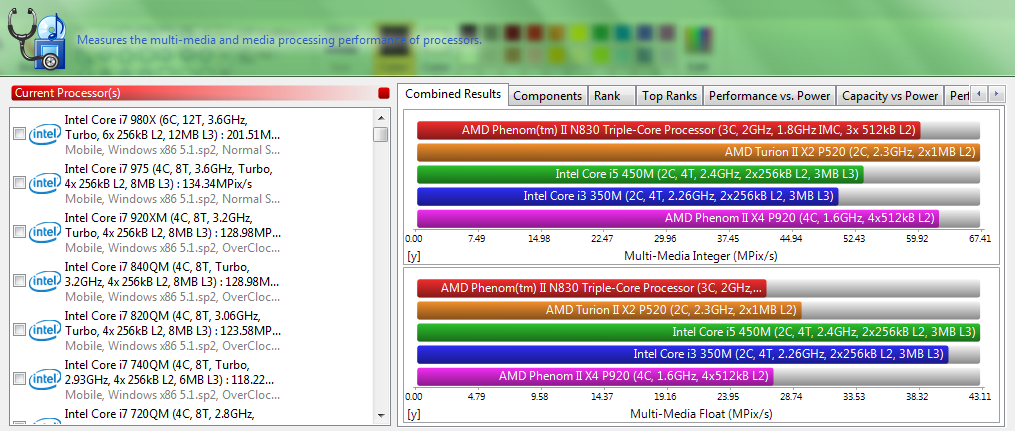Click orange Turion II P520 bar in Float chart
Screen dimensions: 1015x431
pyautogui.click(x=609, y=310)
